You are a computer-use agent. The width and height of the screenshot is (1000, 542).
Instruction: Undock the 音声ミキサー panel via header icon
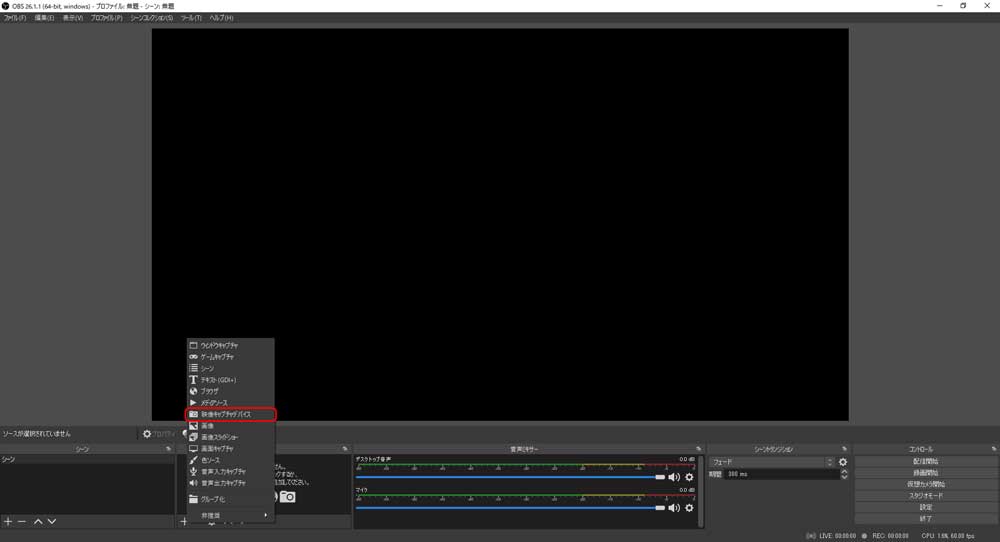[x=698, y=449]
